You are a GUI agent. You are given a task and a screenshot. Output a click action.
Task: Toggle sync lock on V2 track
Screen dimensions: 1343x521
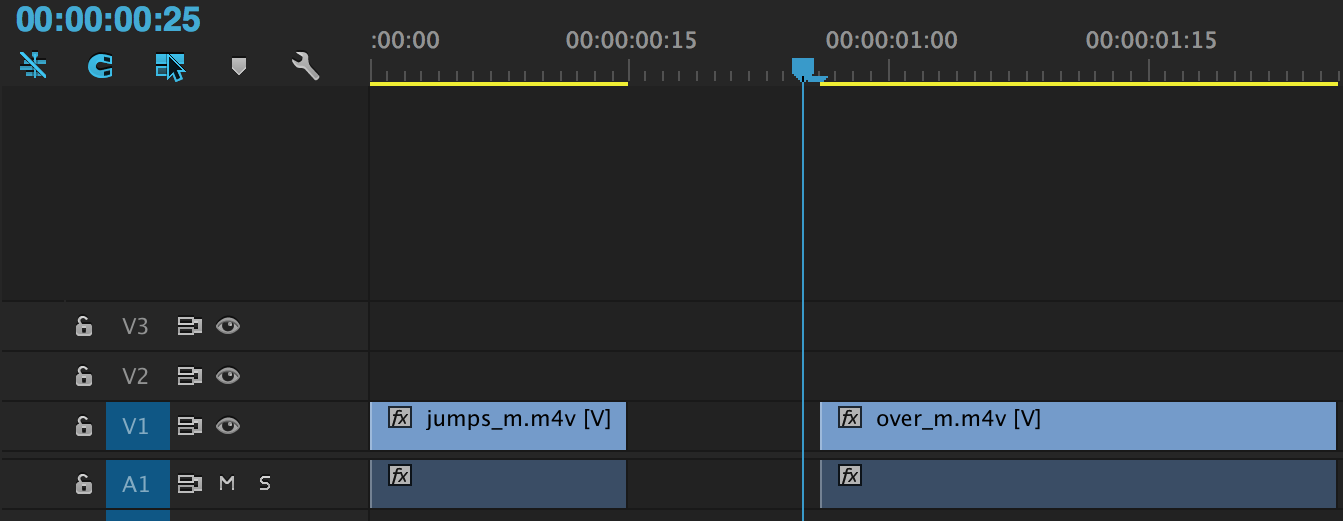(189, 376)
